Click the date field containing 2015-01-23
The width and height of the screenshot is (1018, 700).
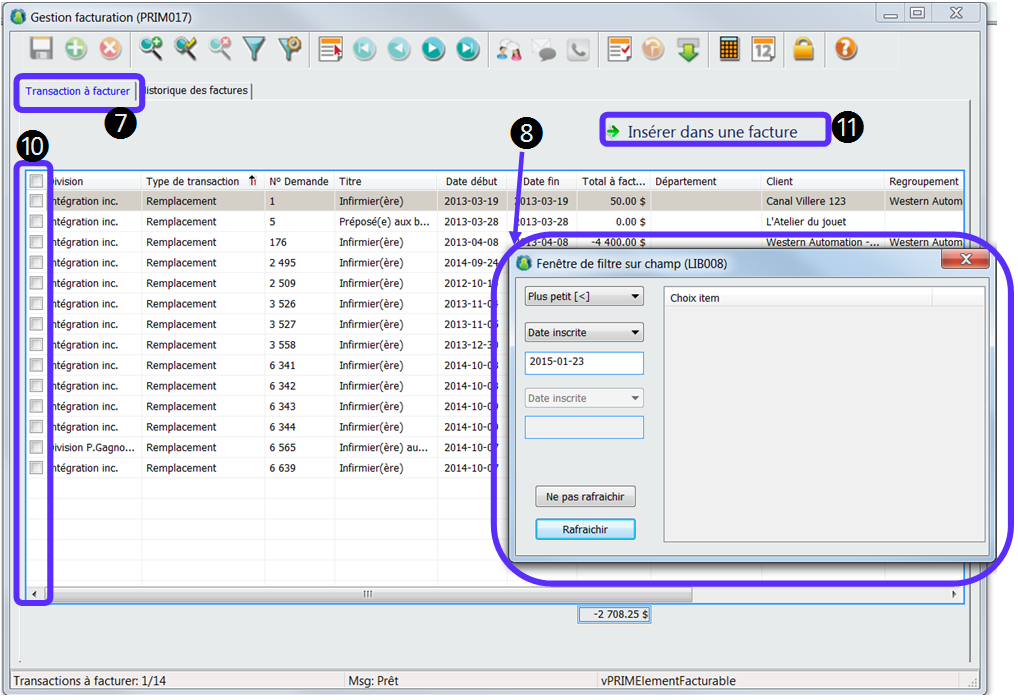coord(584,362)
